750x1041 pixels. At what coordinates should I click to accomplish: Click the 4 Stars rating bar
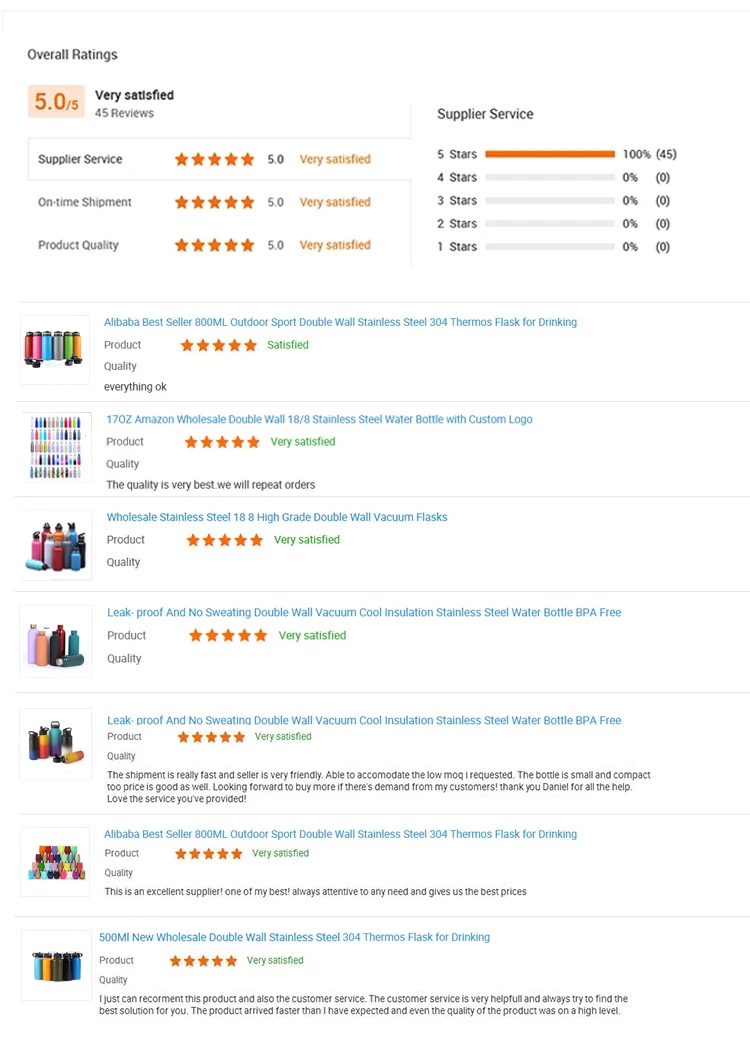point(549,177)
